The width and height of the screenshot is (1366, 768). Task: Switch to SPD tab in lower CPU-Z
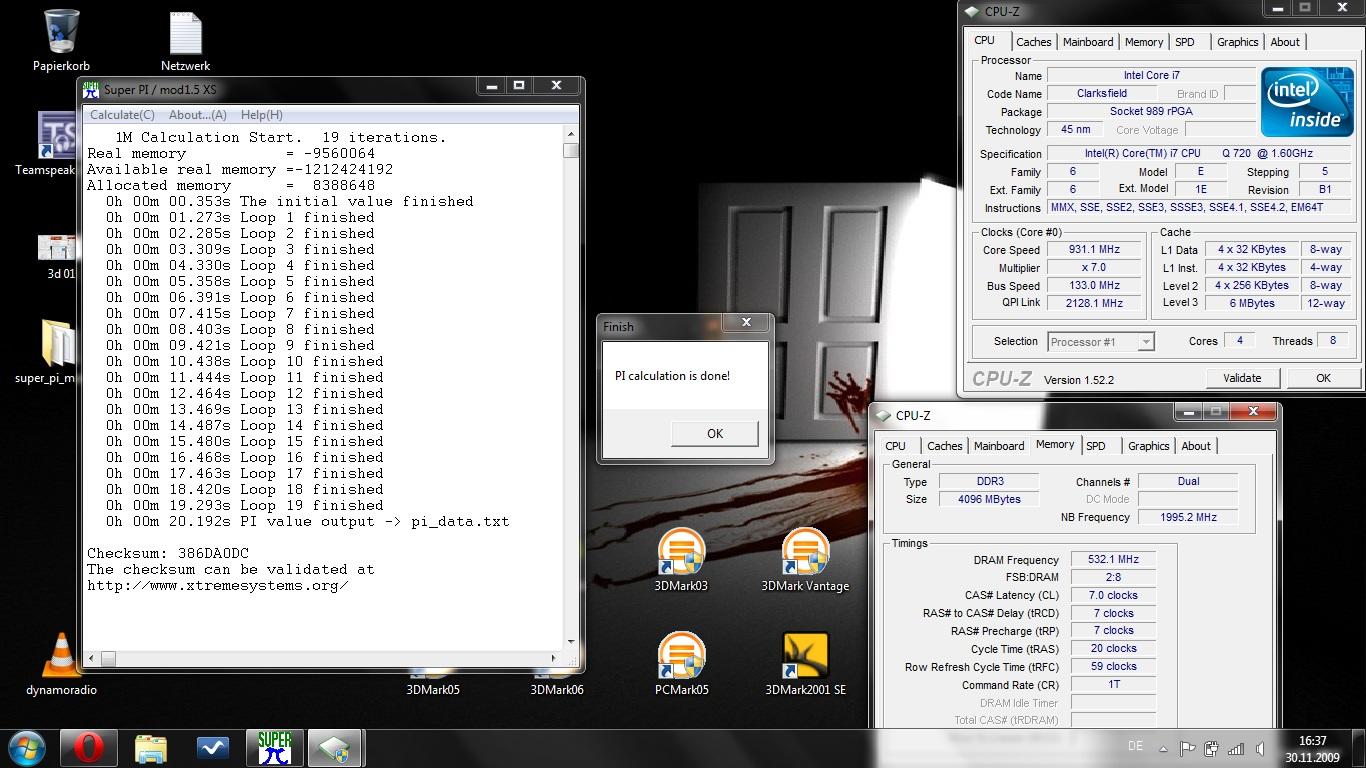[x=1096, y=446]
